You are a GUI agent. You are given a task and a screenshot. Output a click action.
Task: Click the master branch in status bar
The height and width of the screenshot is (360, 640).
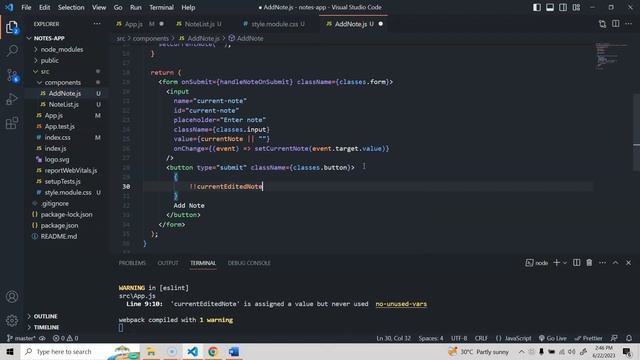[21, 338]
